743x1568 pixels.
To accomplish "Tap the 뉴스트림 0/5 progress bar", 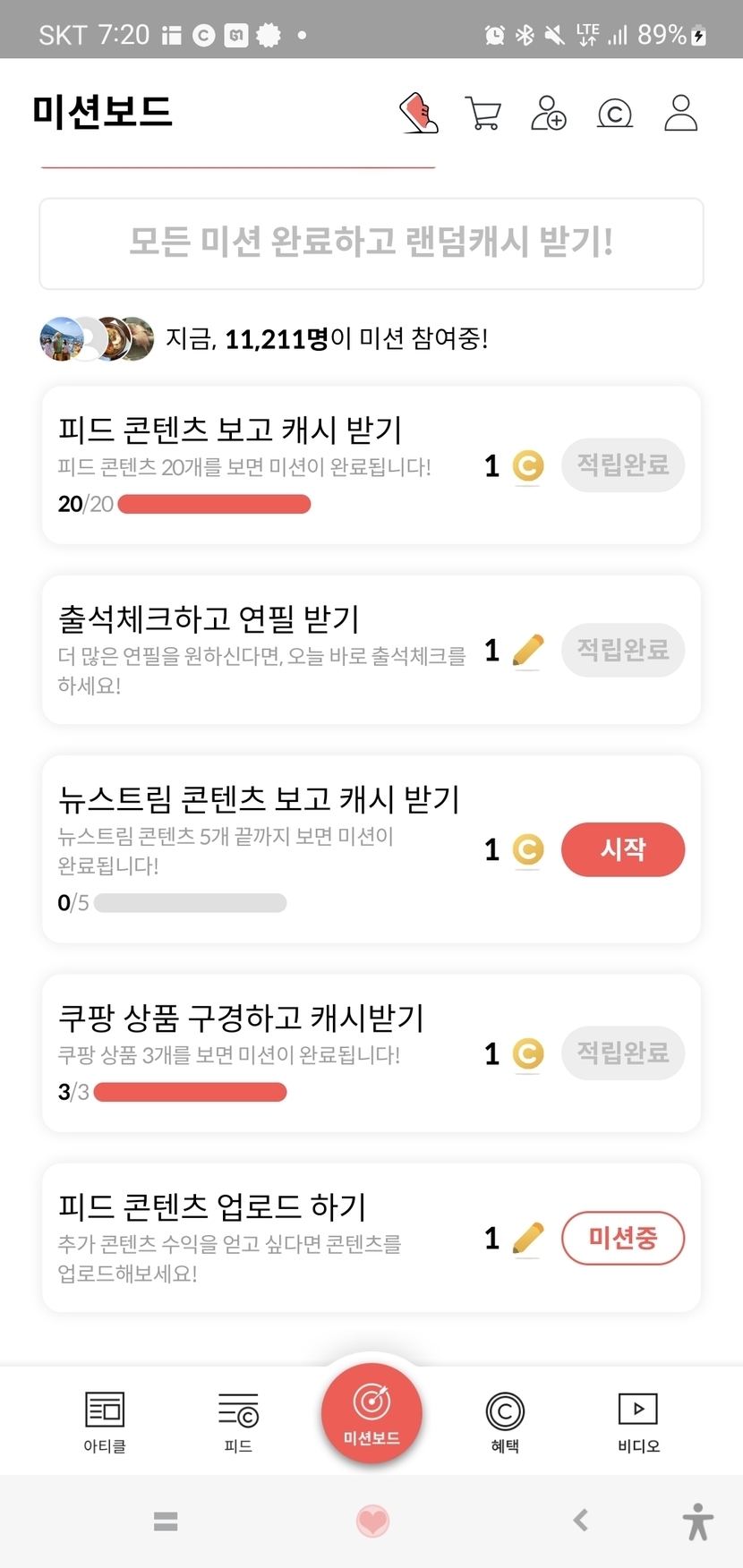I will point(190,903).
